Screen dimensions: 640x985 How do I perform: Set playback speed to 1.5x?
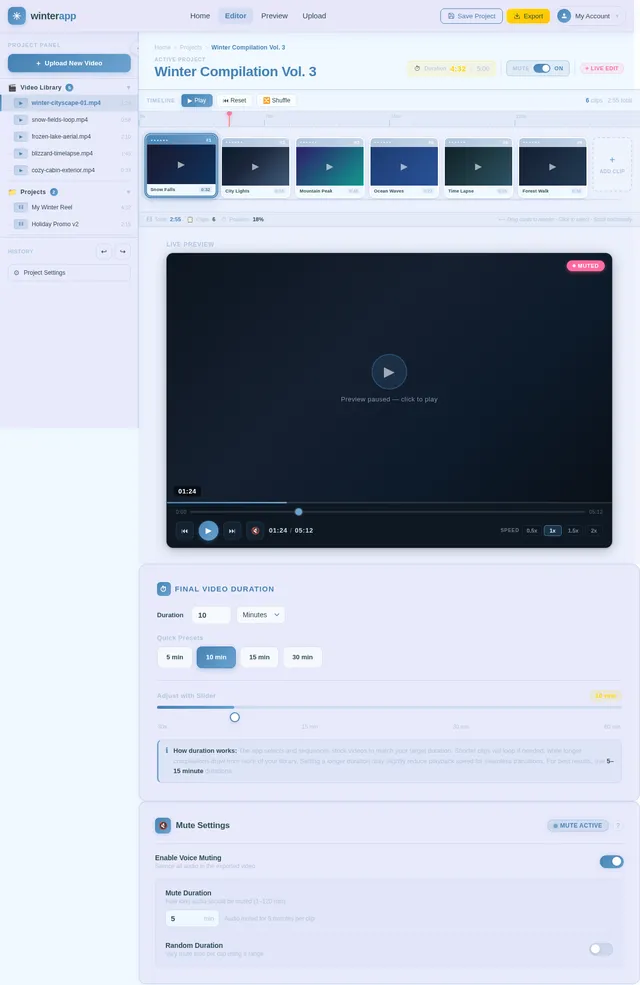[x=573, y=531]
